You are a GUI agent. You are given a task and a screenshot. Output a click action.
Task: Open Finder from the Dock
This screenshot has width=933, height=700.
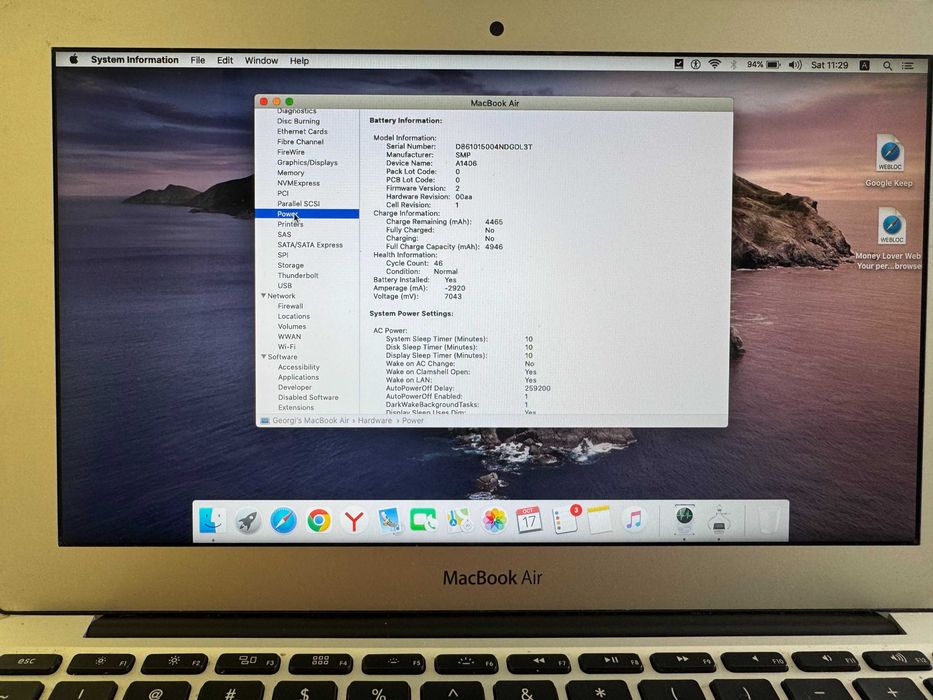point(211,520)
